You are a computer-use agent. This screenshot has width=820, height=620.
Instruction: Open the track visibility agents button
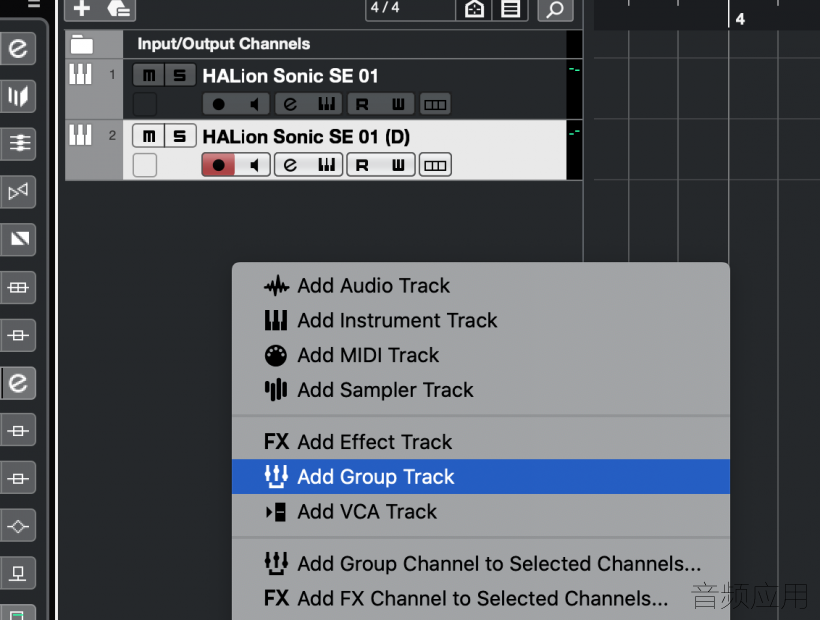coord(474,9)
